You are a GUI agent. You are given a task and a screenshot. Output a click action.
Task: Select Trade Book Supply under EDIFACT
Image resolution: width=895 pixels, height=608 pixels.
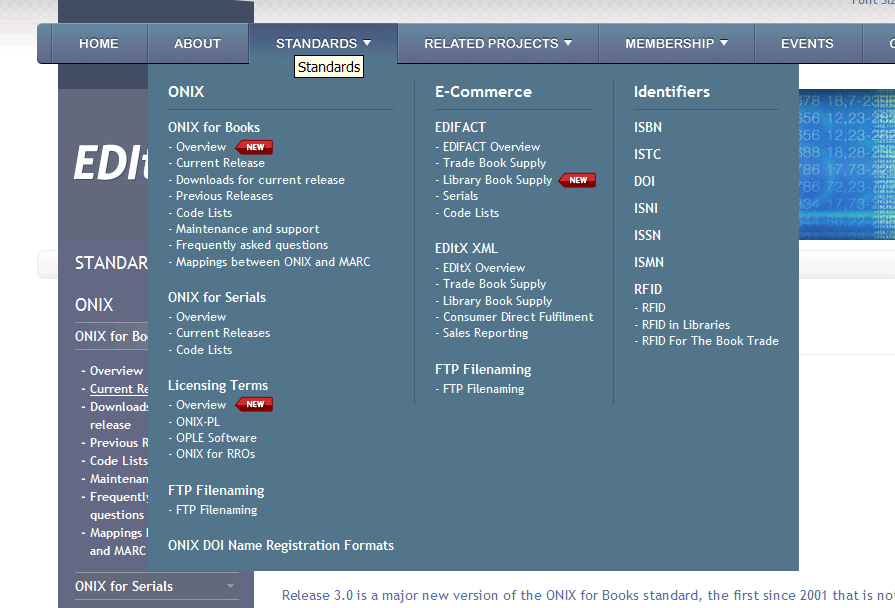[494, 163]
